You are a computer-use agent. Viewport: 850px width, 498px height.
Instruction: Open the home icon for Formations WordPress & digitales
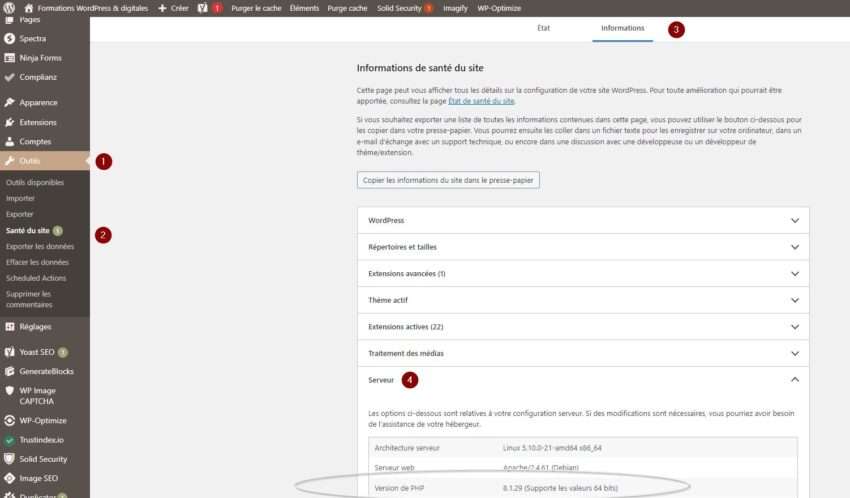pos(29,8)
